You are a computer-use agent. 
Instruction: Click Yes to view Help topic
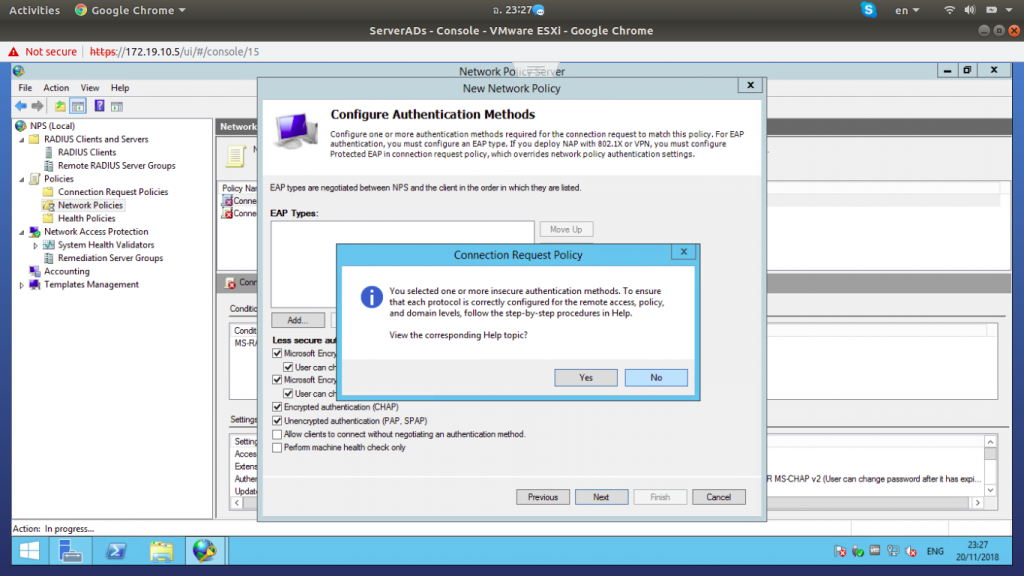[x=586, y=377]
